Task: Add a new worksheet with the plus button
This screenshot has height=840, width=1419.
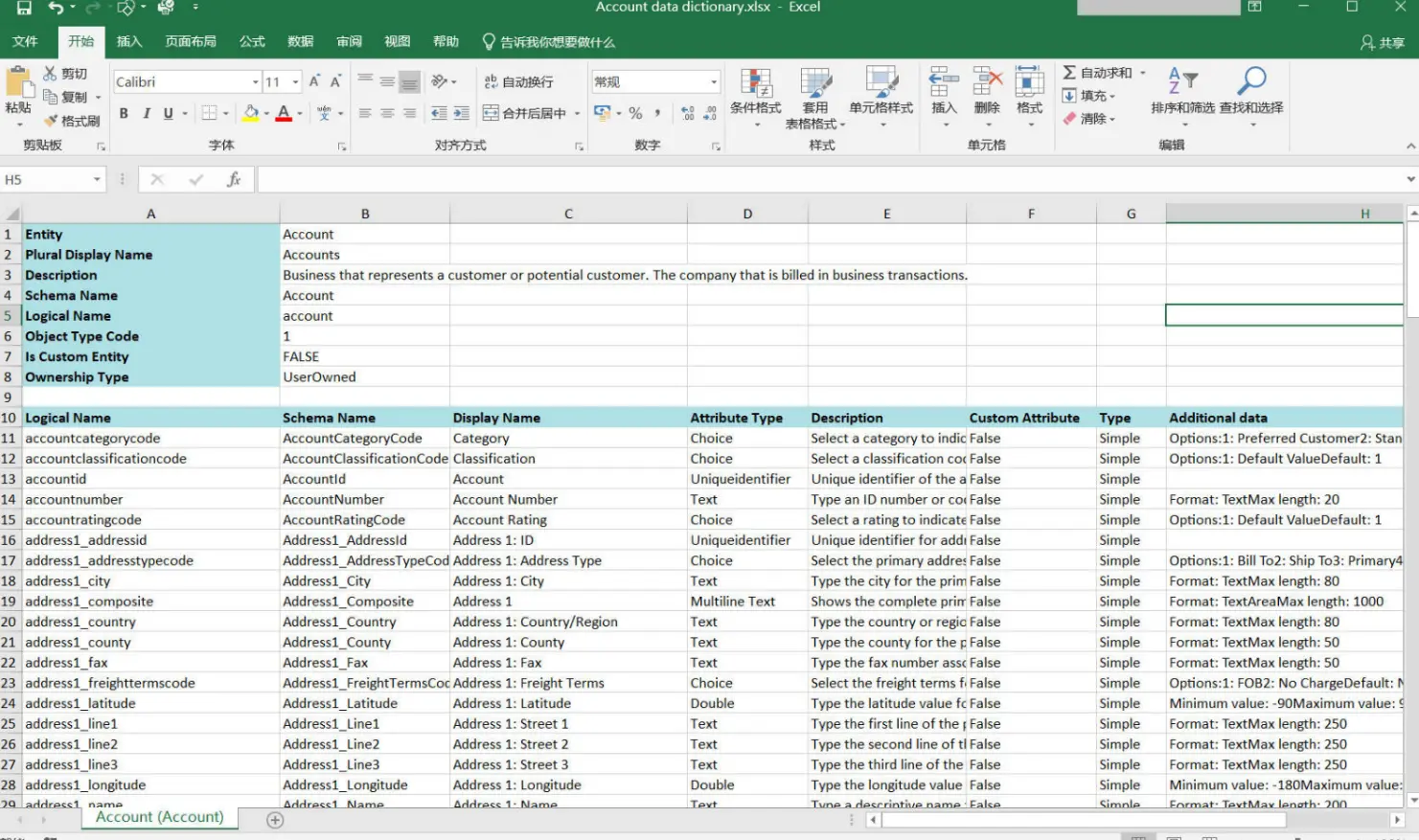Action: 274,819
